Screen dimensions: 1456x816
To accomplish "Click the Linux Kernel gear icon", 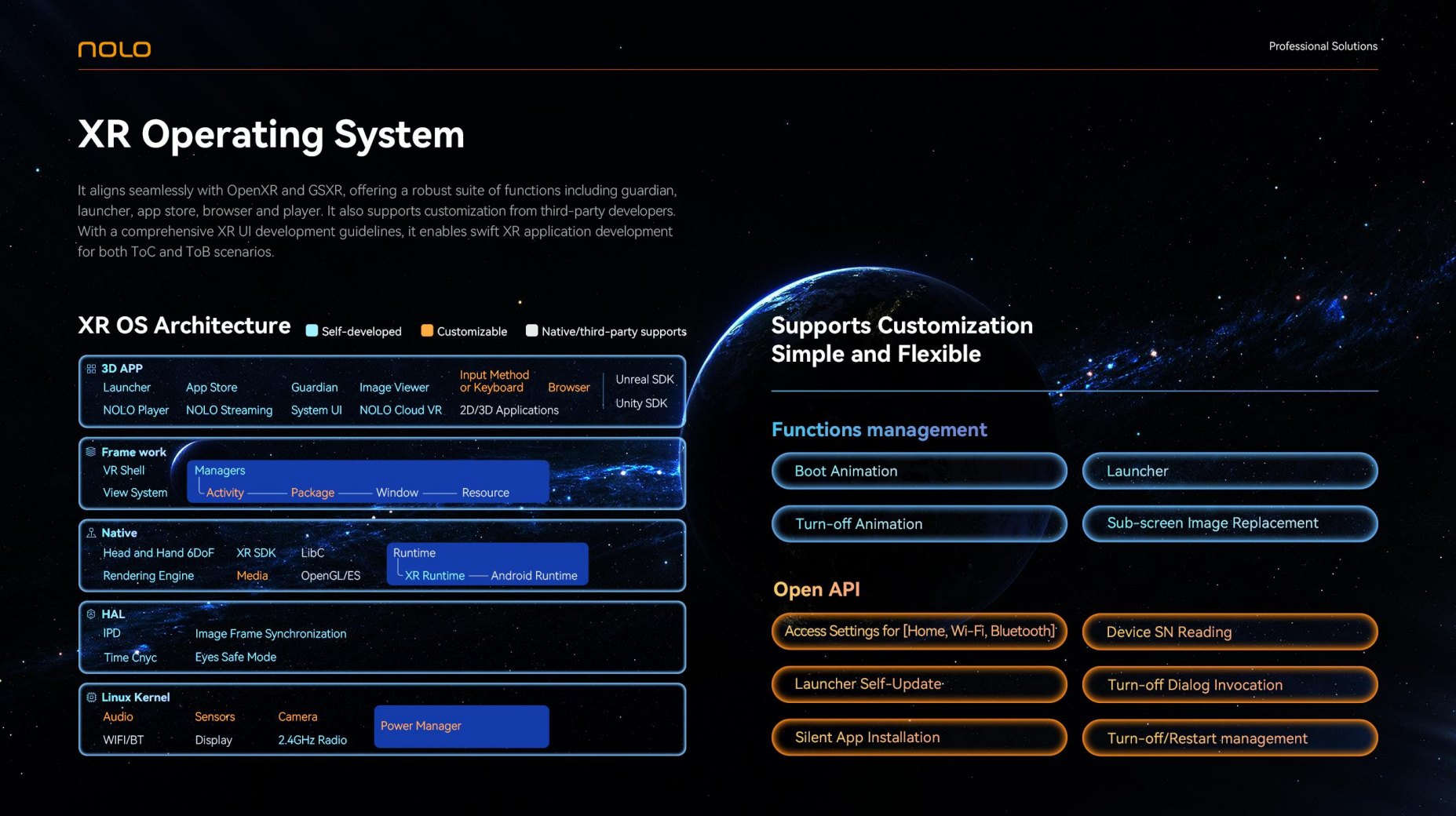I will coord(91,698).
